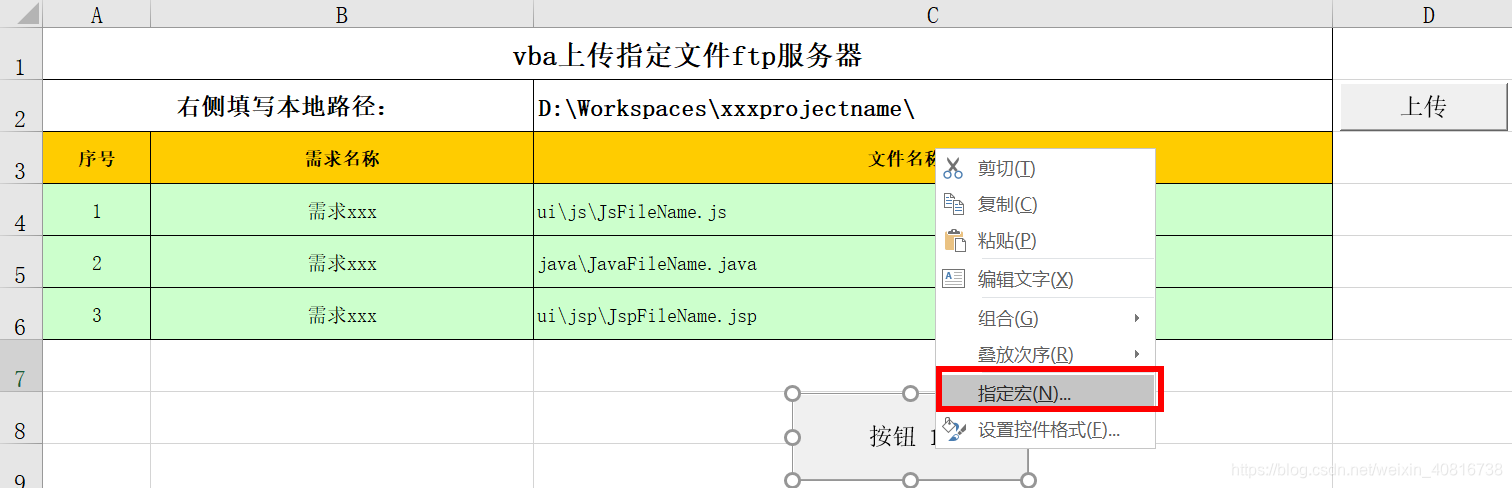Screen dimensions: 1512x488
Task: Click the scissors icon next to 剪切
Action: click(x=953, y=169)
